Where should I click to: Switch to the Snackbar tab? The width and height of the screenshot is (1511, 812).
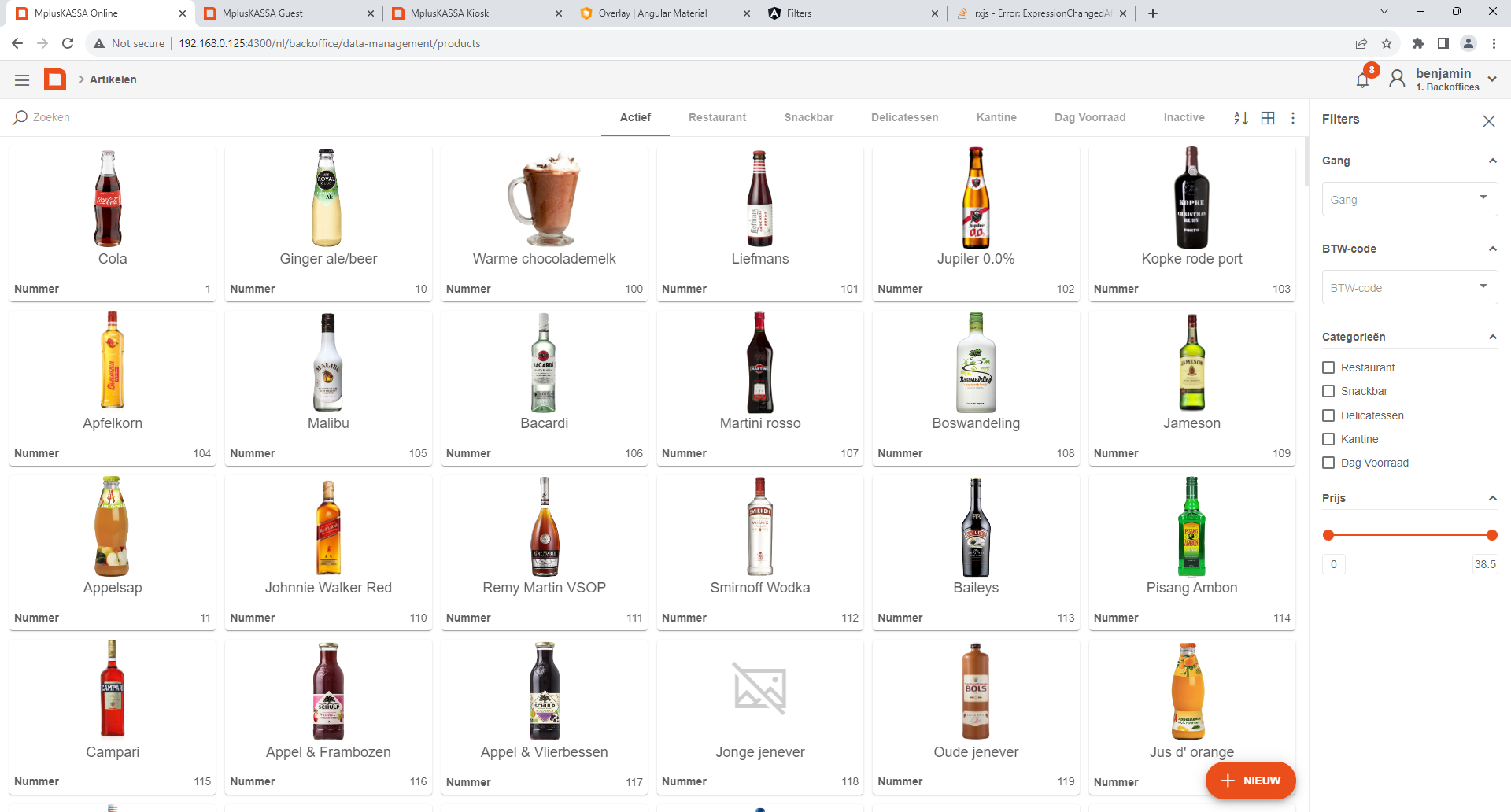pos(808,117)
